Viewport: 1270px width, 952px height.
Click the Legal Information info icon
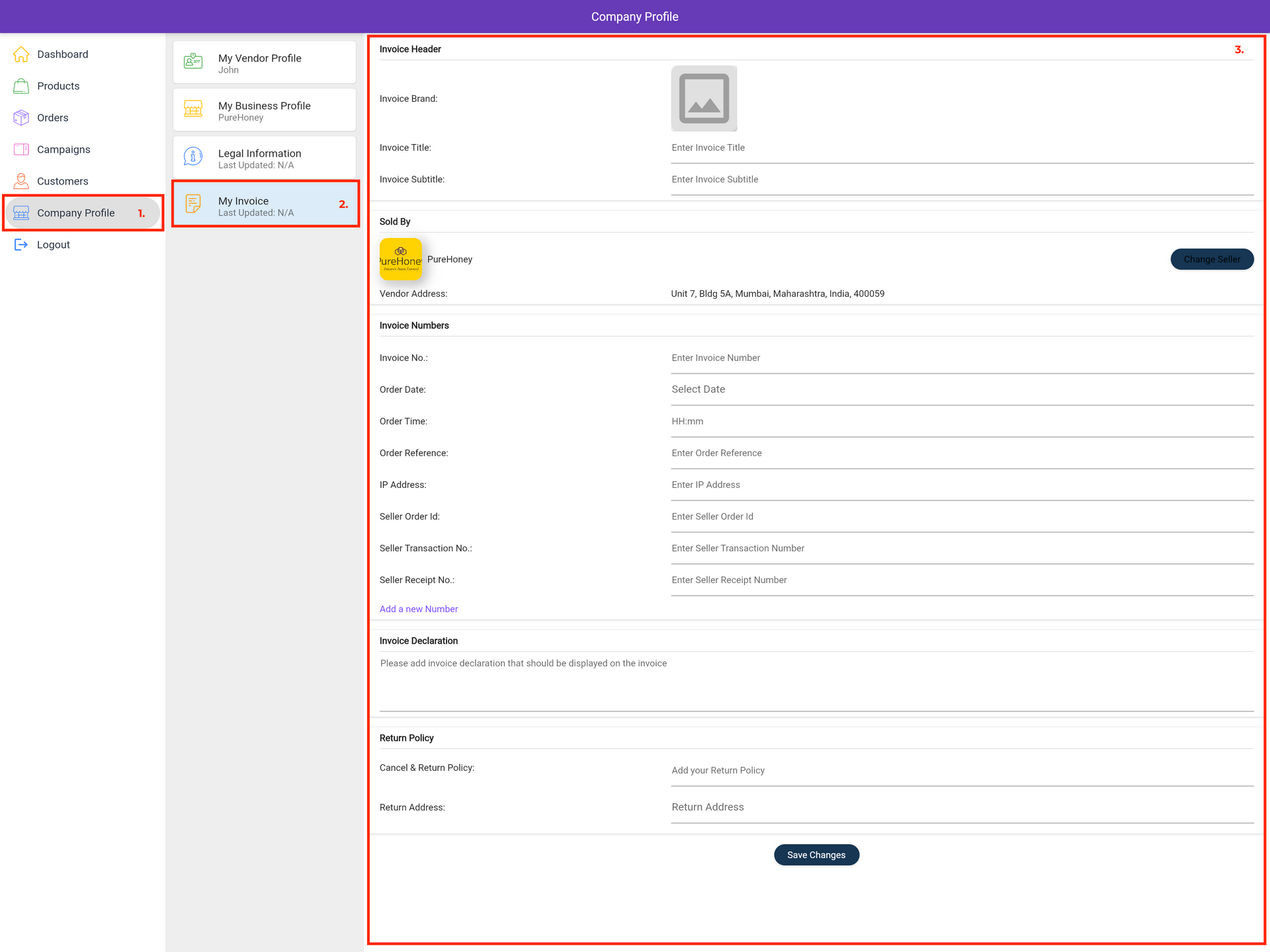point(193,157)
